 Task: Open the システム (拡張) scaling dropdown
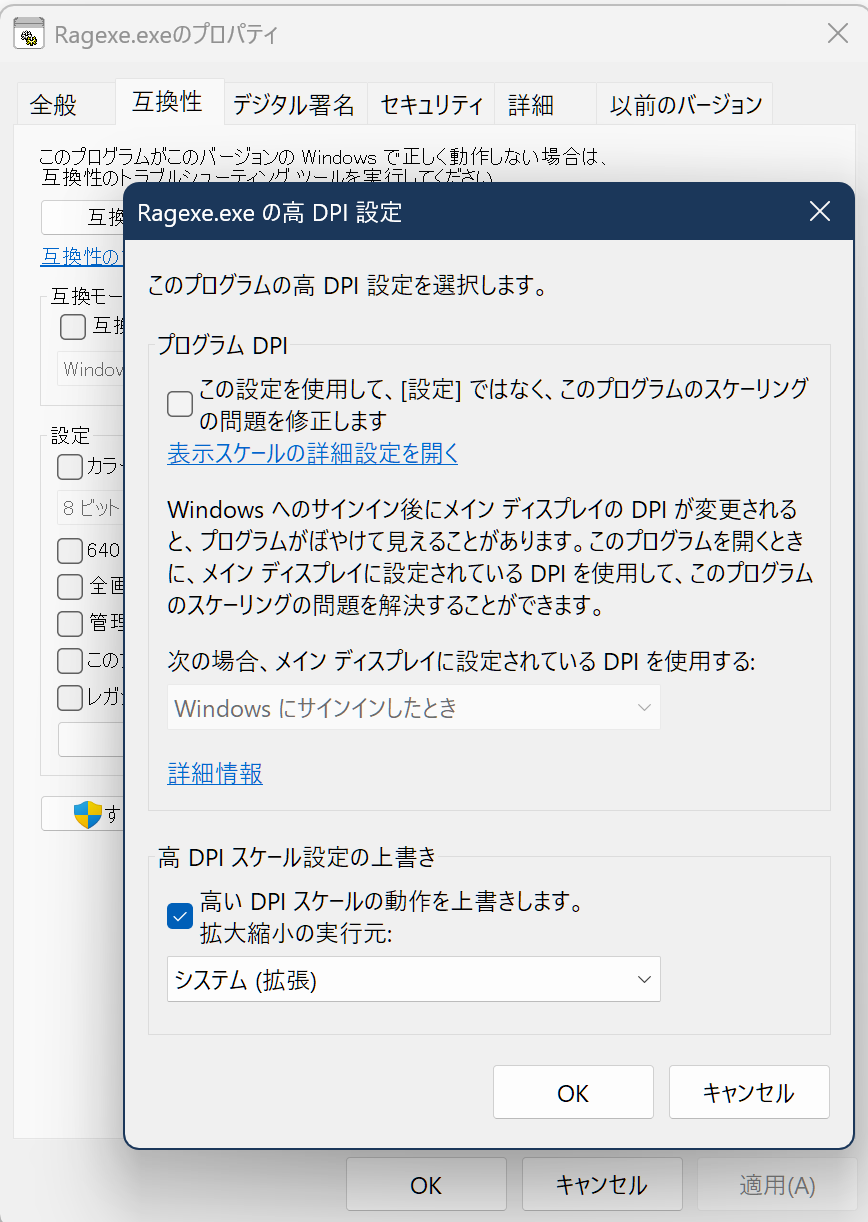tap(413, 980)
